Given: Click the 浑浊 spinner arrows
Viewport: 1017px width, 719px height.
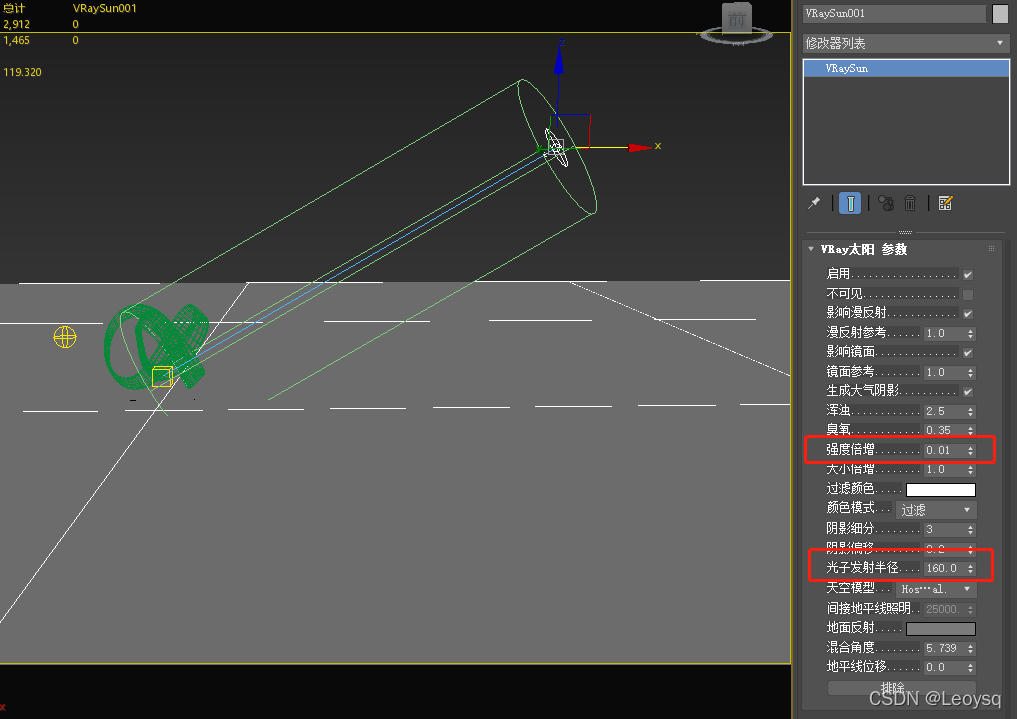Looking at the screenshot, I should 971,411.
